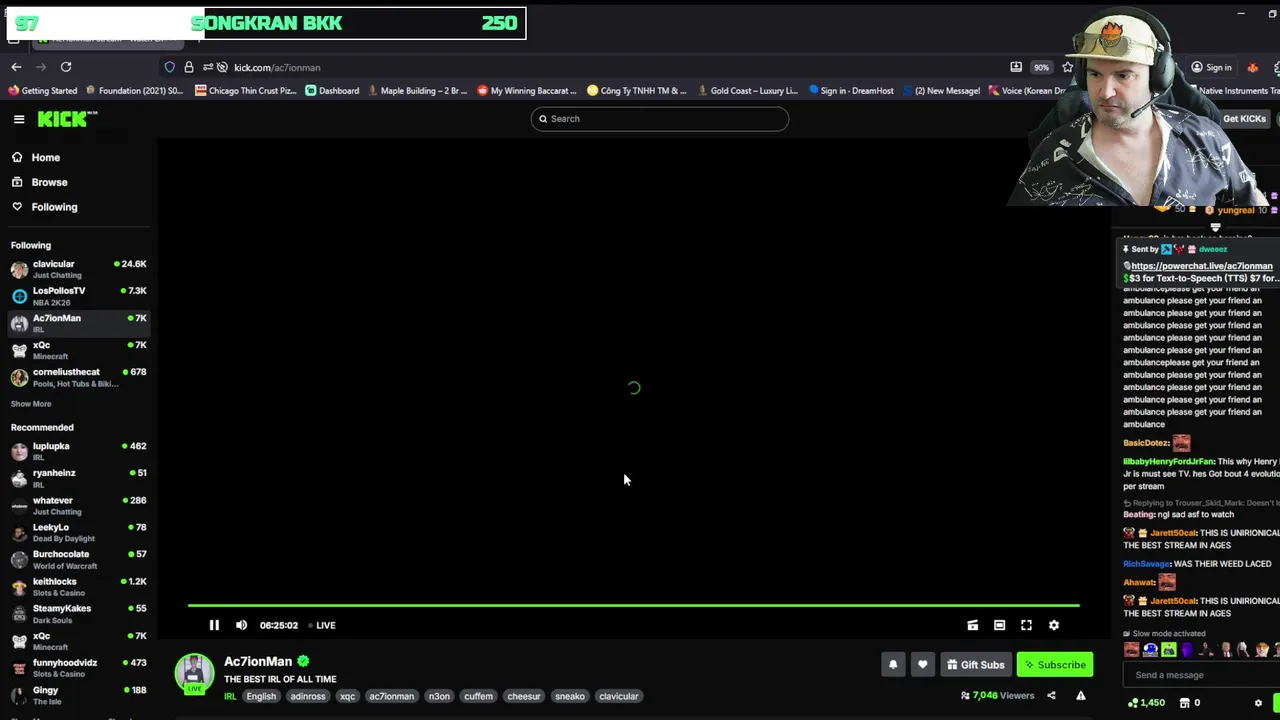
Task: Jump to LIVE indicator
Action: [322, 625]
